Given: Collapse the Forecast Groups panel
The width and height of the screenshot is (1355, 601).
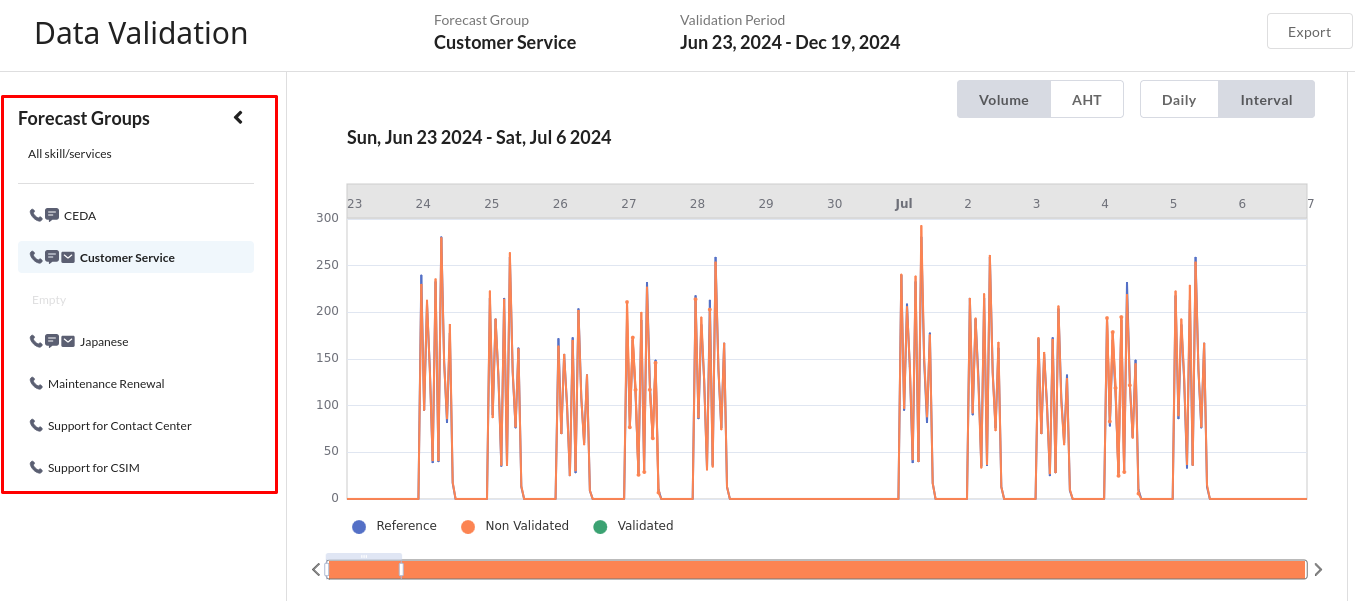Looking at the screenshot, I should coord(238,118).
